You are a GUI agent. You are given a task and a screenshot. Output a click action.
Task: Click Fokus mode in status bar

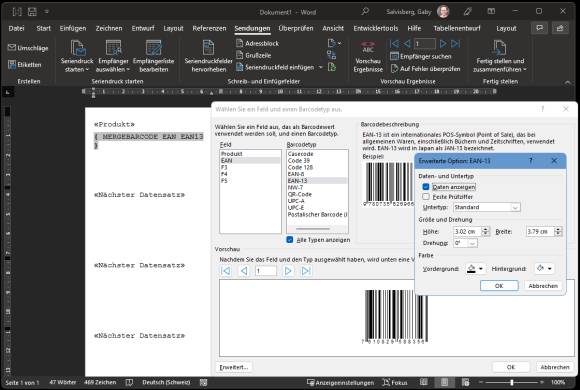click(395, 383)
